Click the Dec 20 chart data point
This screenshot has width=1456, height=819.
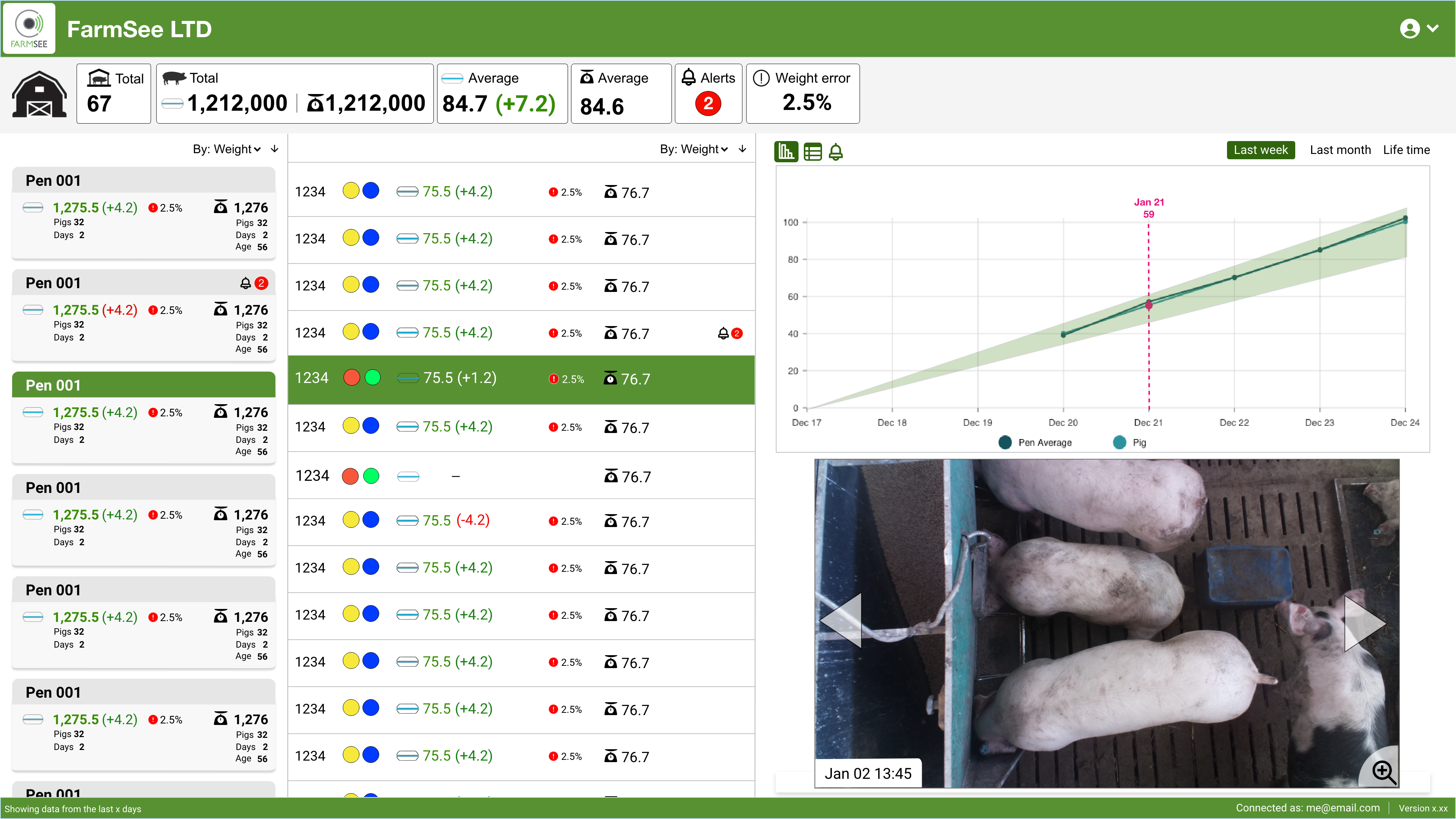(1063, 334)
